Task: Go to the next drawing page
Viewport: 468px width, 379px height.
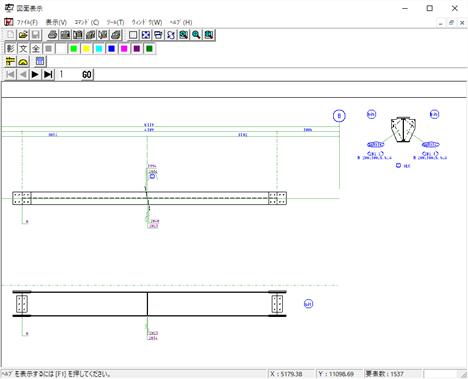Action: point(35,74)
